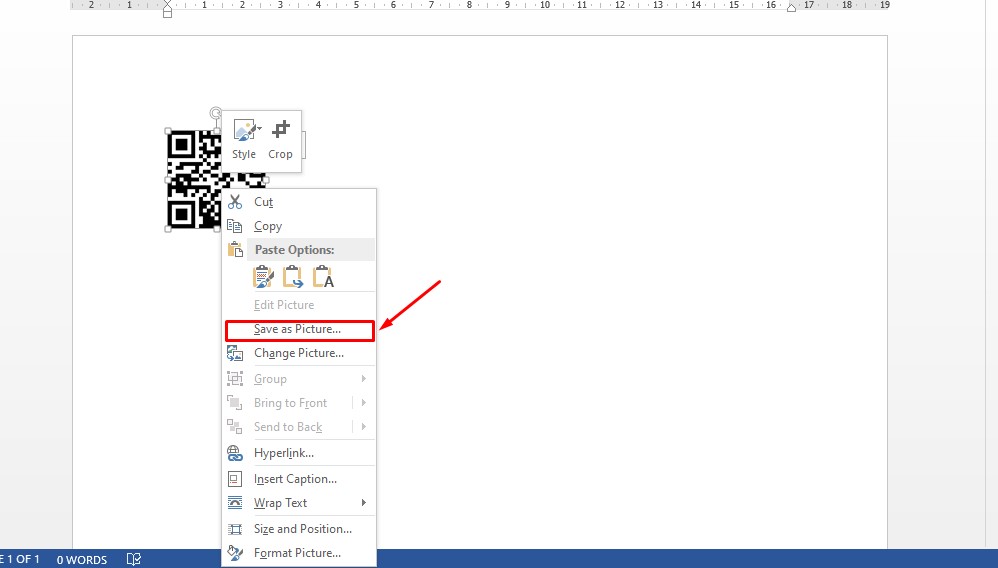
Task: Click the Hyperlink globe icon
Action: [235, 453]
